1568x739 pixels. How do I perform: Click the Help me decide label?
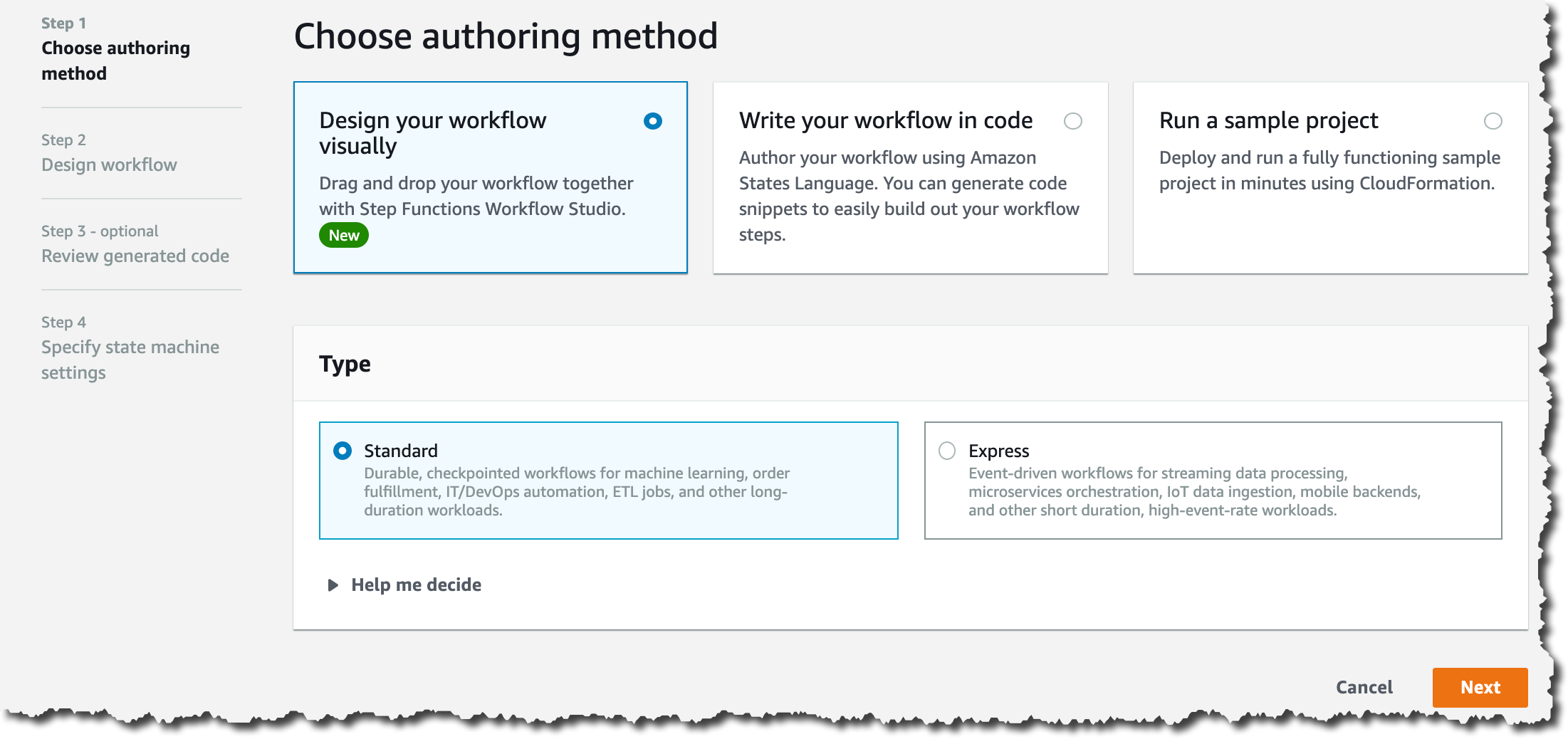(416, 585)
